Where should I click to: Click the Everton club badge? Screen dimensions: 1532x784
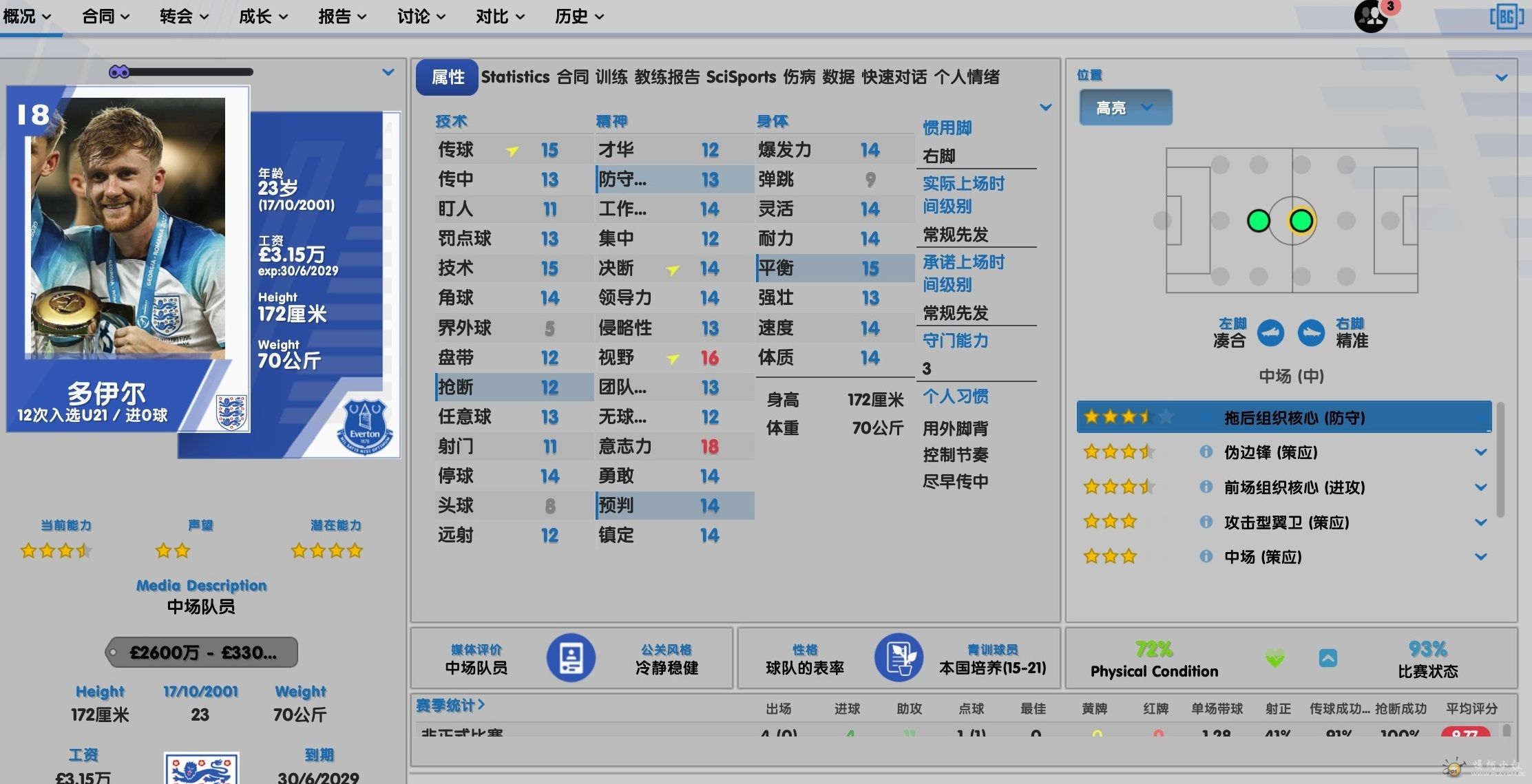(365, 427)
